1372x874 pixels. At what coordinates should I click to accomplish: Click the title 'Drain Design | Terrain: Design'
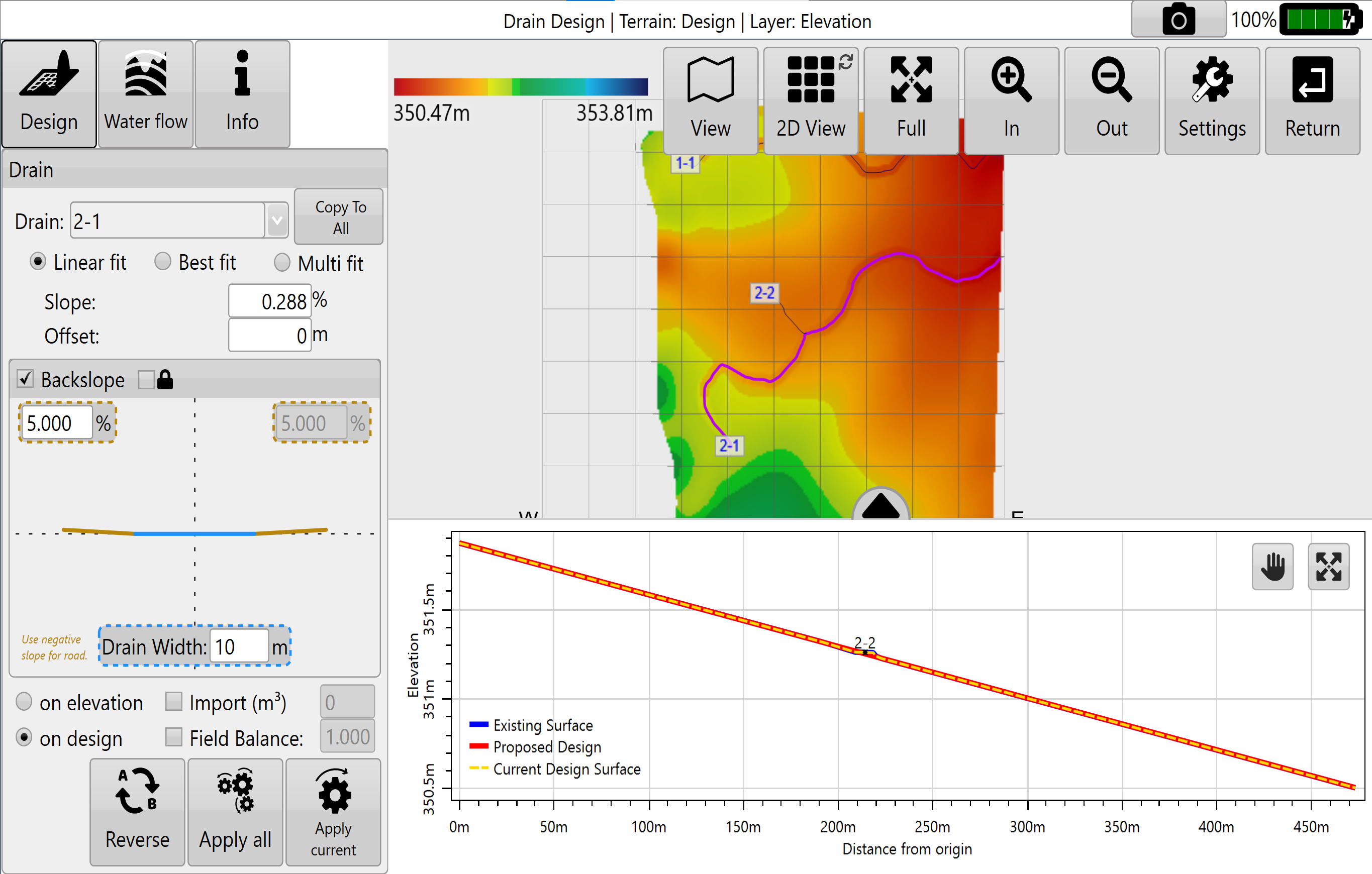tap(619, 21)
